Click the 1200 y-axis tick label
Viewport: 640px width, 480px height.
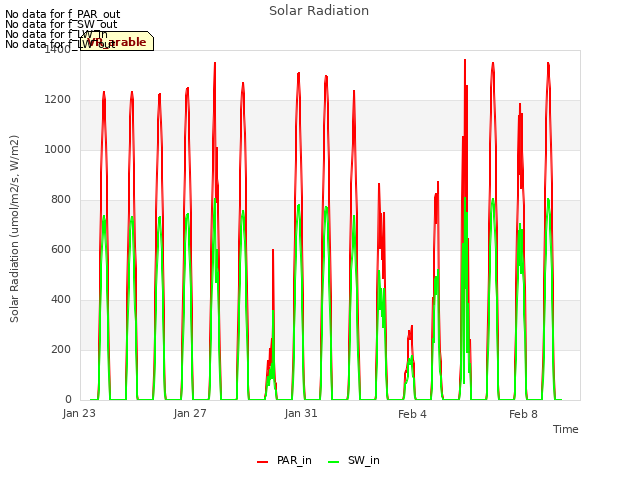[x=58, y=100]
